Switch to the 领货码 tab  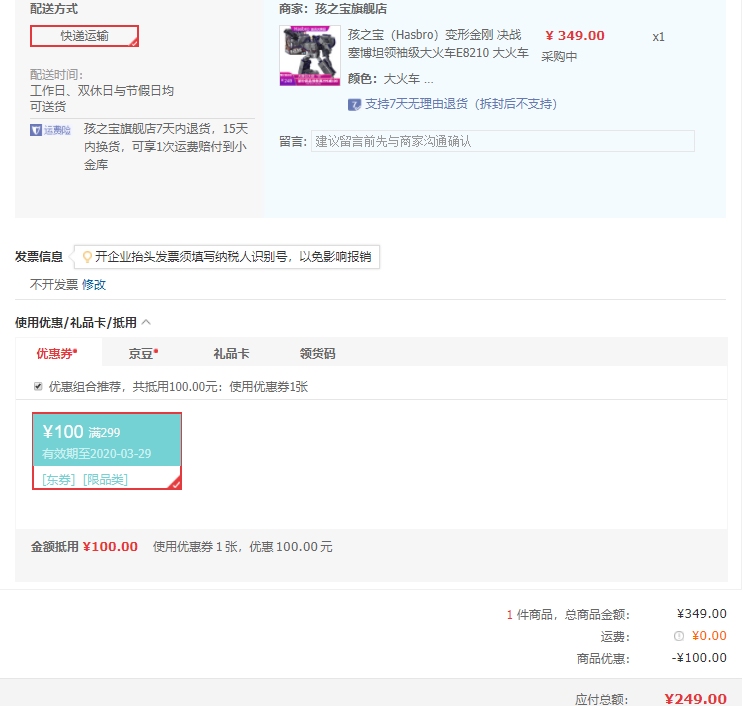click(317, 354)
